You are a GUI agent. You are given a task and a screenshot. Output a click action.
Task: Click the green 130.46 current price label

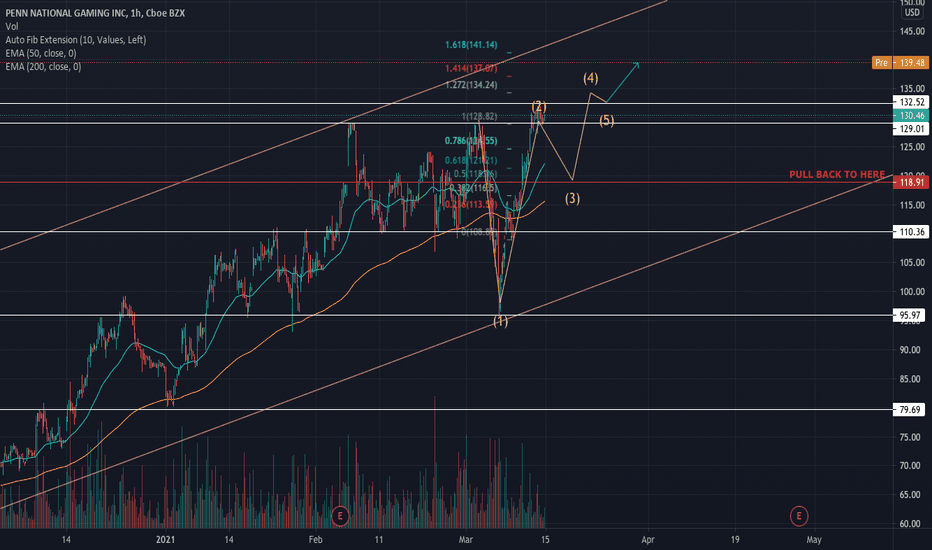click(x=911, y=115)
